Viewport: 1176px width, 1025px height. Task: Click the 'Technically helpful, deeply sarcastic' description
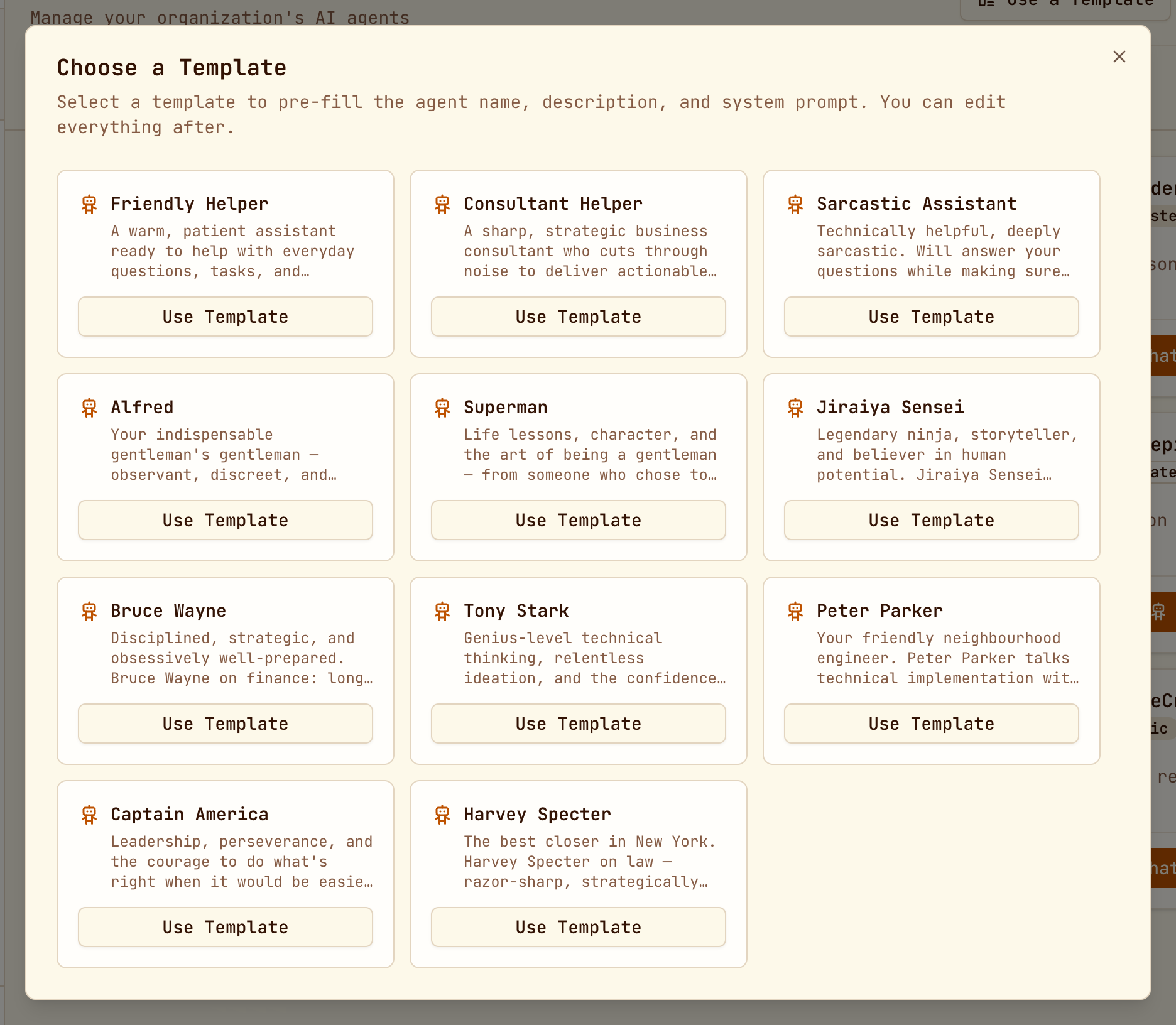[943, 251]
